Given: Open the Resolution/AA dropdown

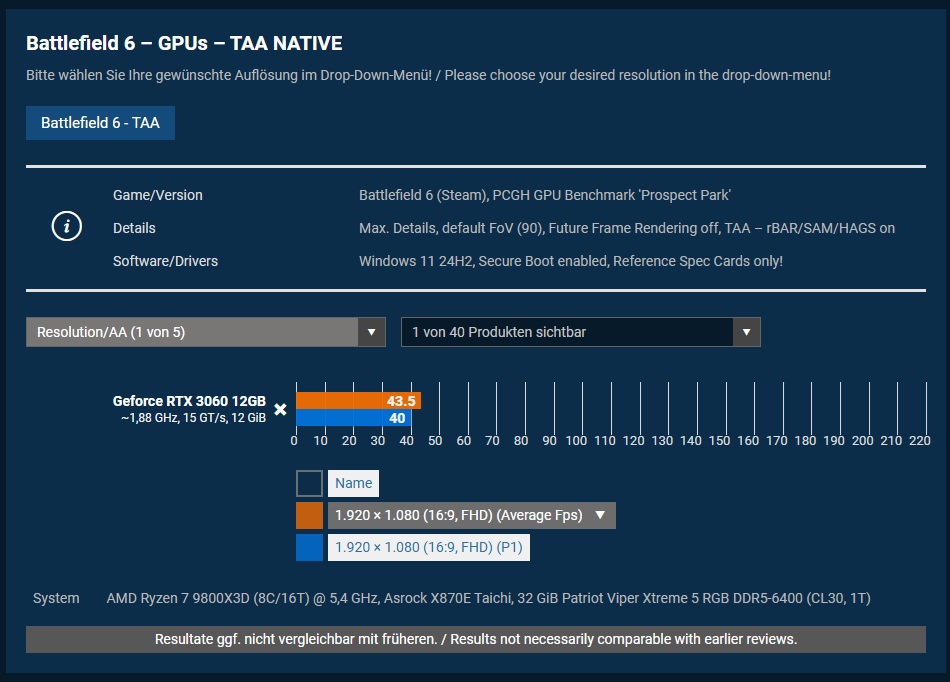Looking at the screenshot, I should (205, 332).
